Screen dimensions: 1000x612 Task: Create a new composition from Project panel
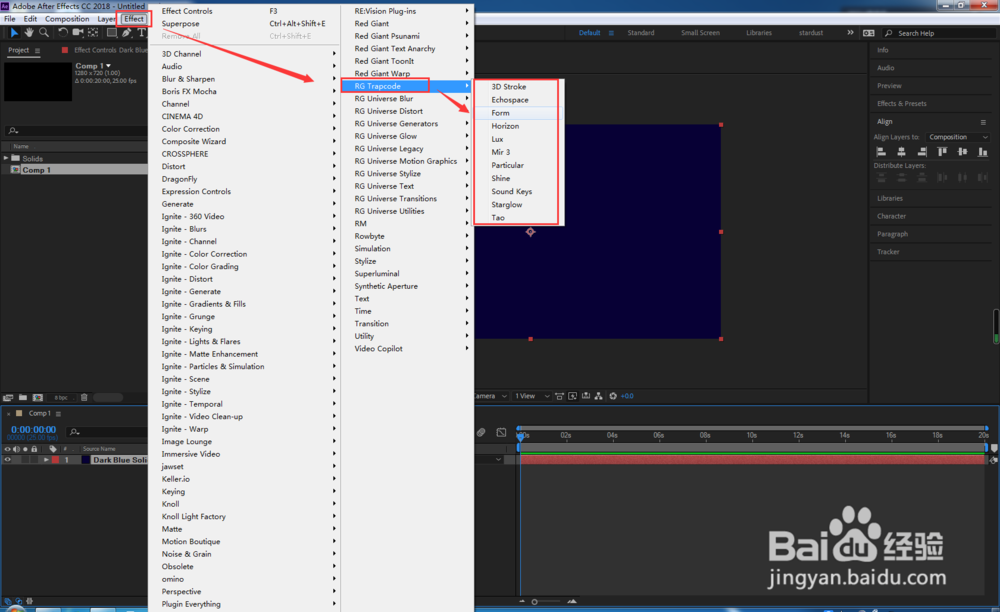(38, 397)
